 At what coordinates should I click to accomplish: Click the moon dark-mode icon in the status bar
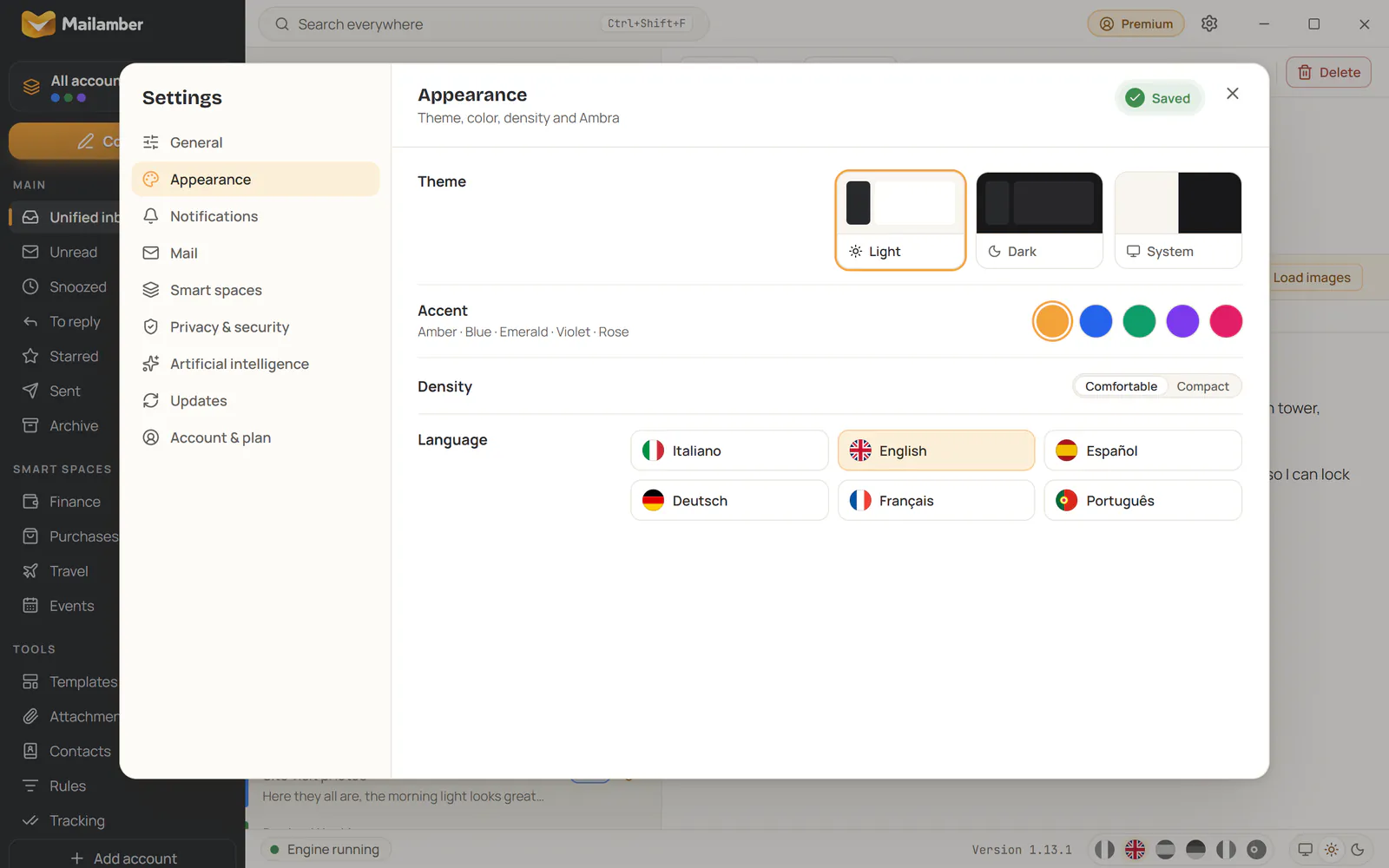(1358, 850)
